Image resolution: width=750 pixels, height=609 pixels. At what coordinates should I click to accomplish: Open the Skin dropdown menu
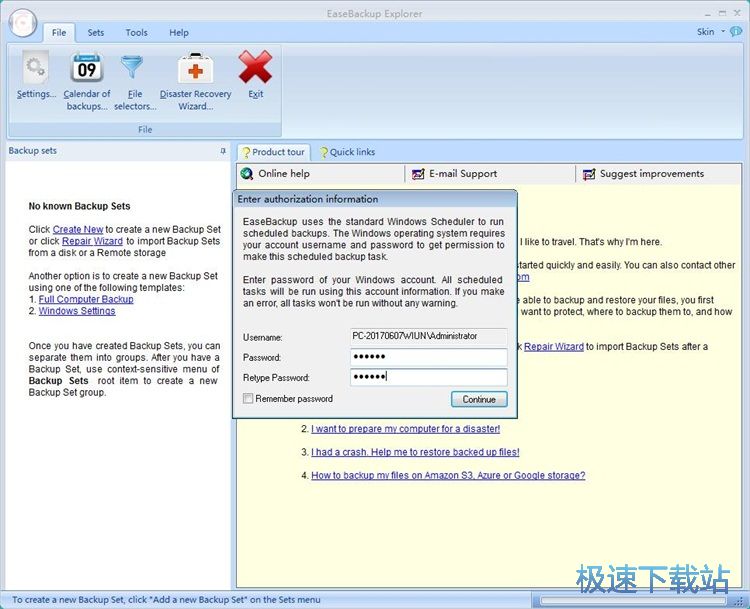coord(710,32)
